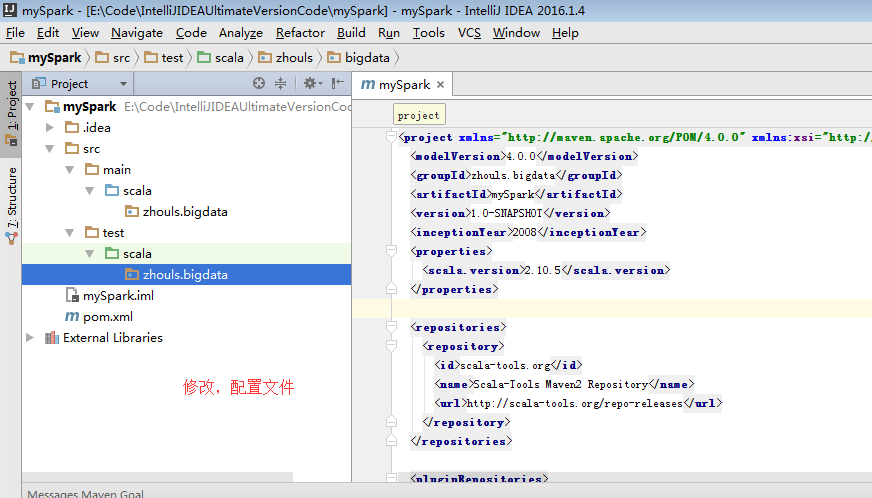
Task: Click the scala-tools repository url line
Action: [578, 403]
